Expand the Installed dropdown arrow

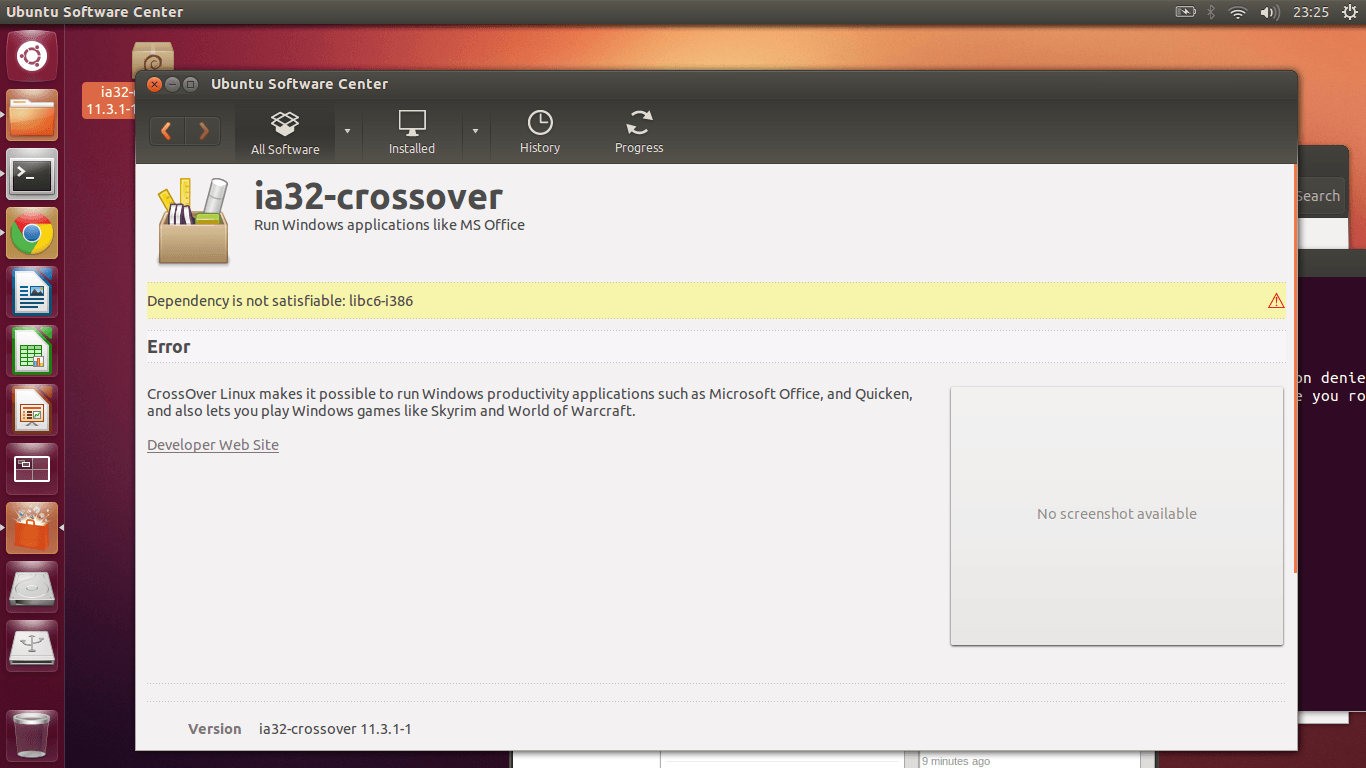pos(475,131)
